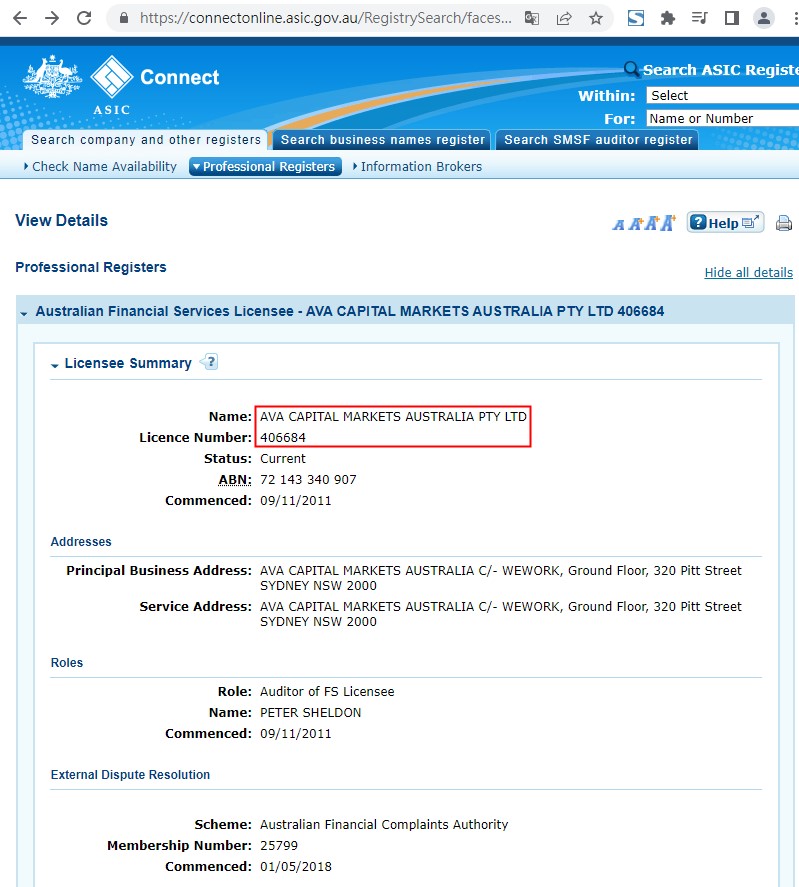799x887 pixels.
Task: Go back with the browser back arrow
Action: coord(20,18)
